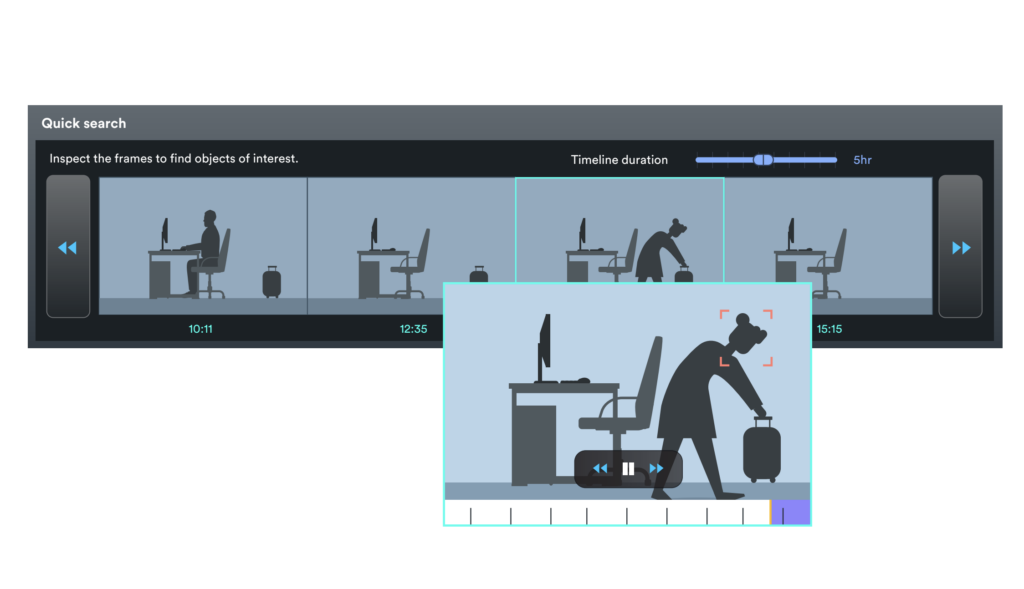Click the Quick search panel title
The image size is (1024, 589).
click(x=84, y=123)
